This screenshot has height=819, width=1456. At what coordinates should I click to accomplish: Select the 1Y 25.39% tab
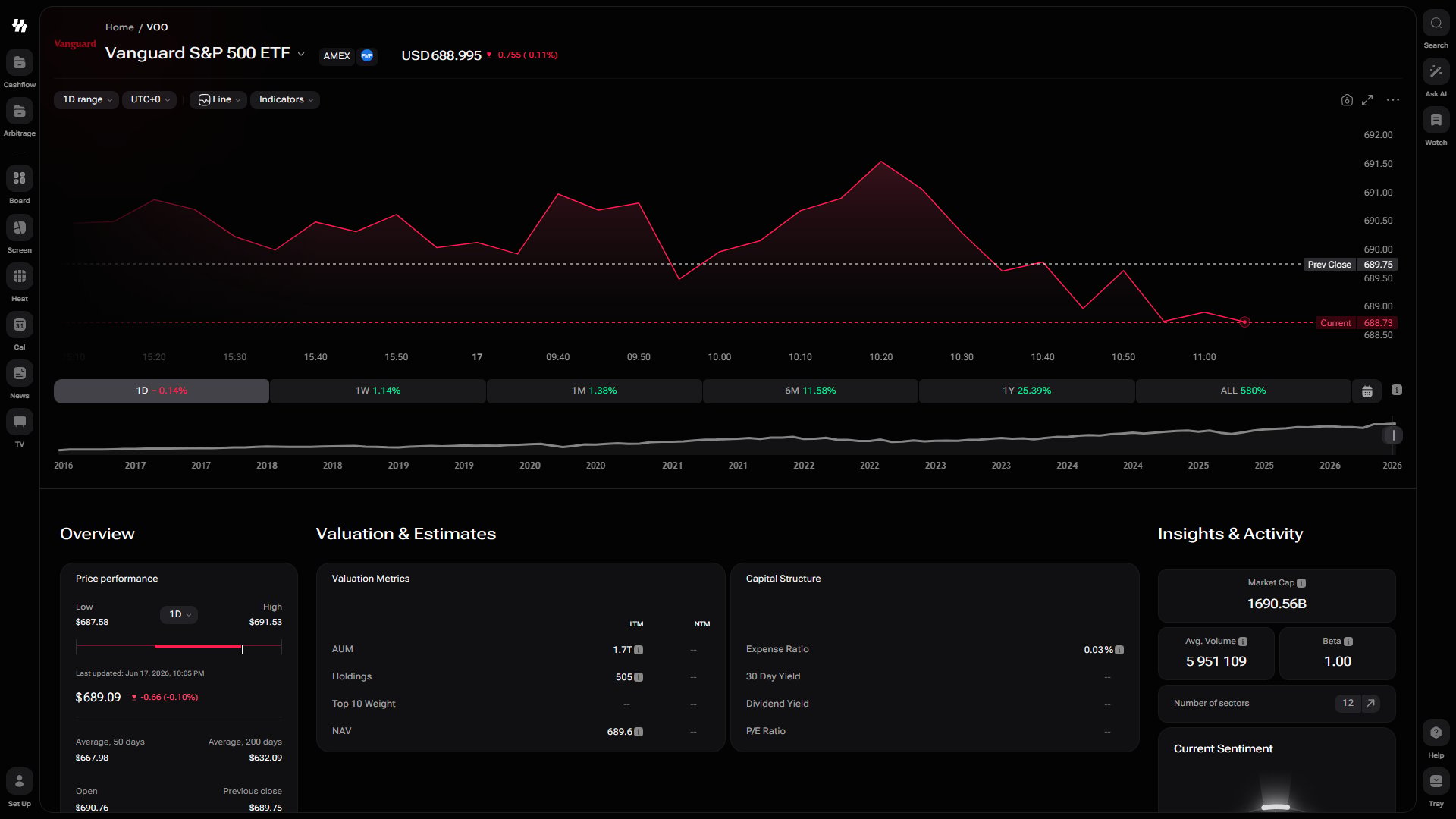click(1027, 391)
